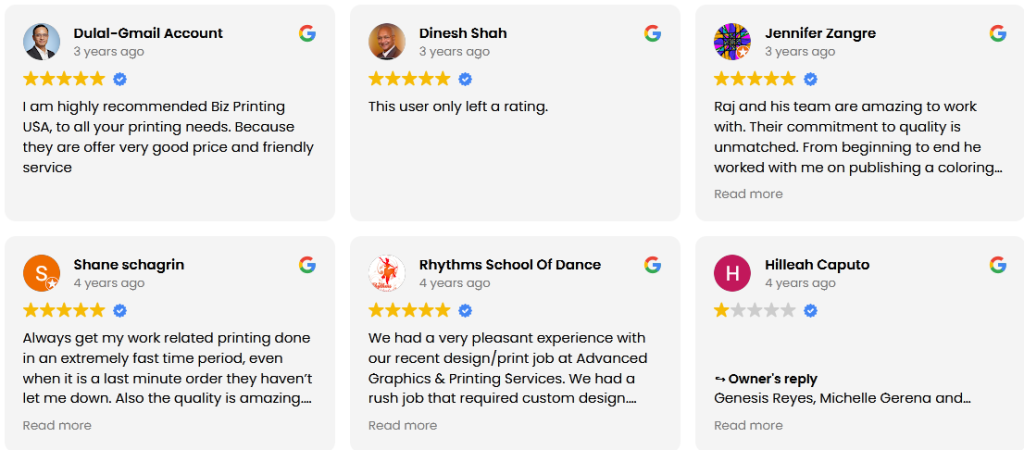Expand Rhythms School Of Dance review text
The image size is (1024, 450).
click(402, 426)
